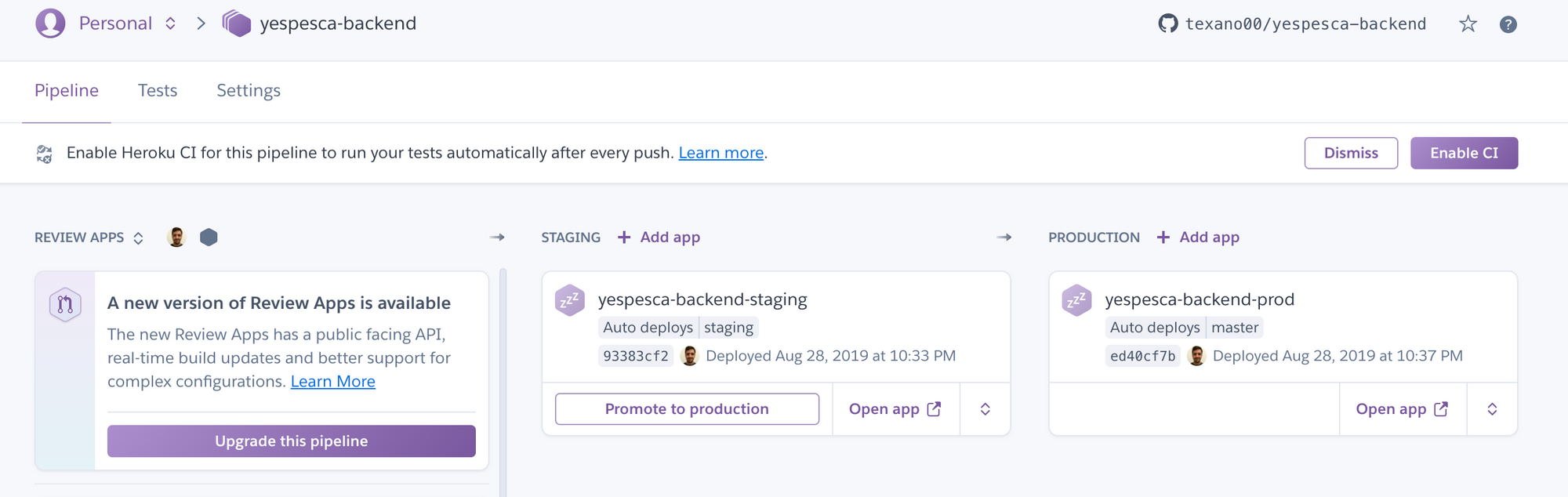Click the GitHub repository icon
This screenshot has width=1568, height=497.
[x=1167, y=24]
